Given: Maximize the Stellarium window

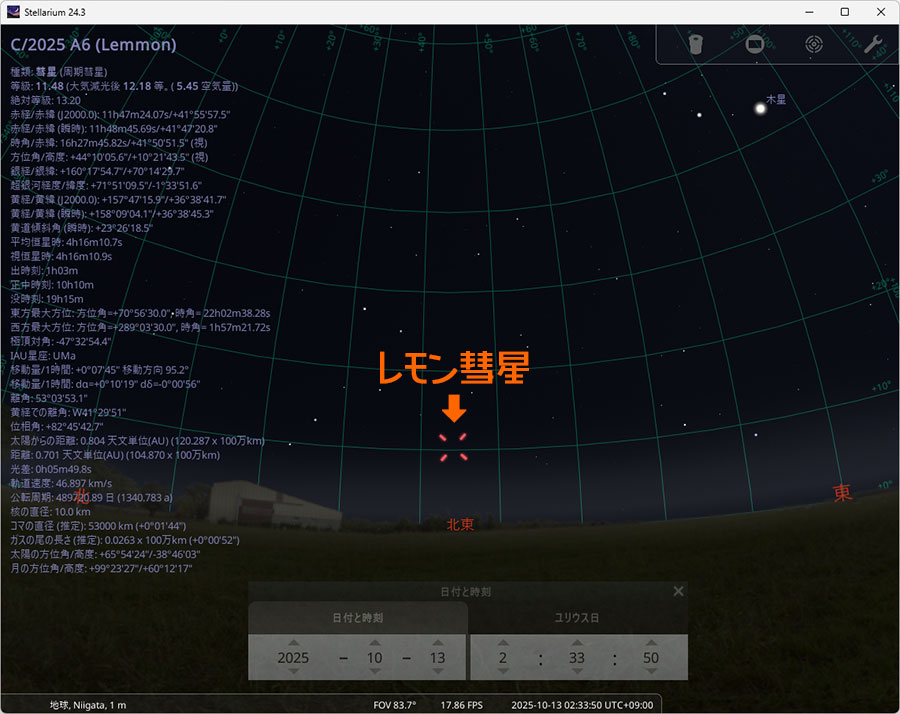Looking at the screenshot, I should point(844,11).
